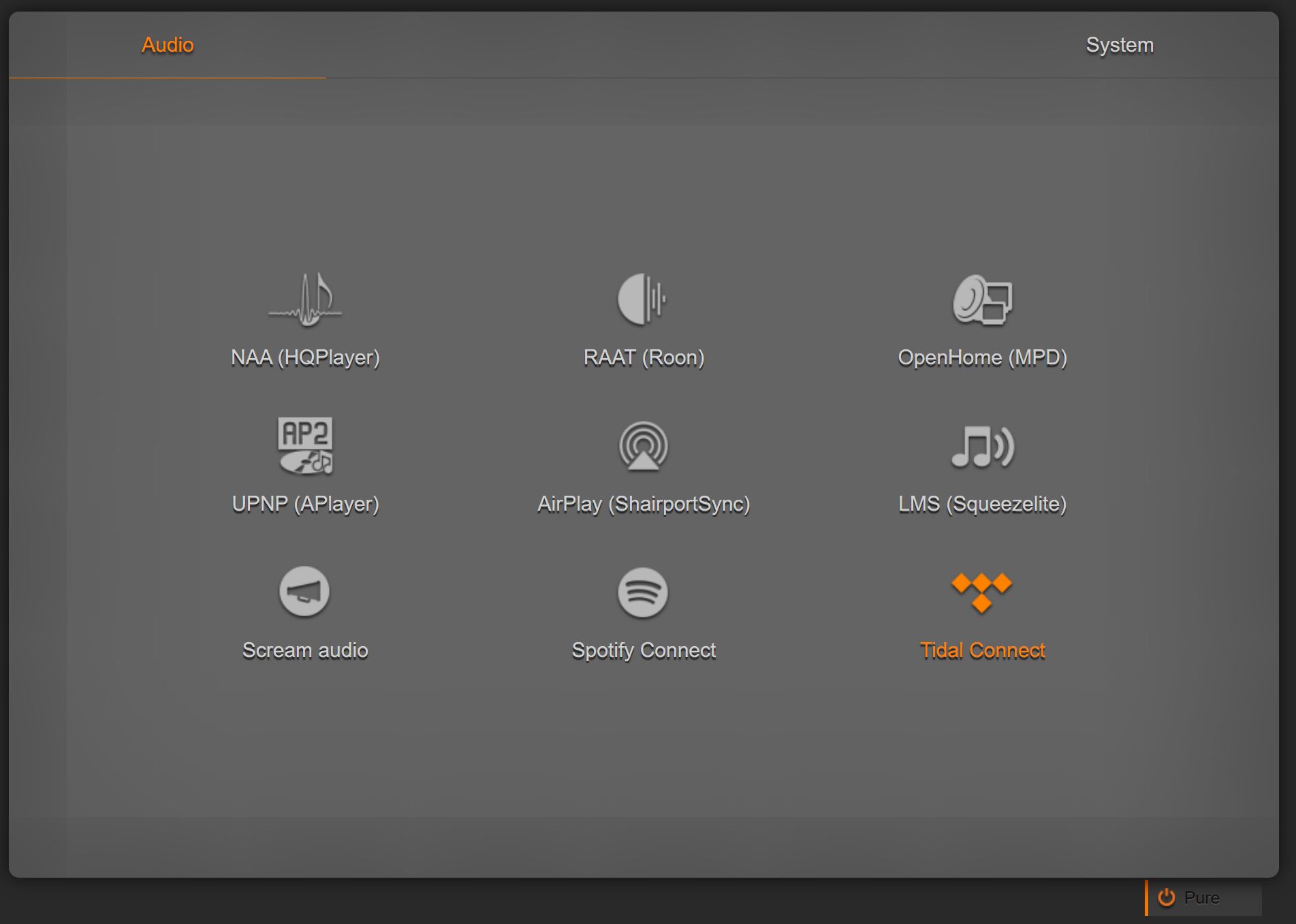Open the OpenHome MPD speaker icon
Viewport: 1296px width, 924px height.
[982, 300]
